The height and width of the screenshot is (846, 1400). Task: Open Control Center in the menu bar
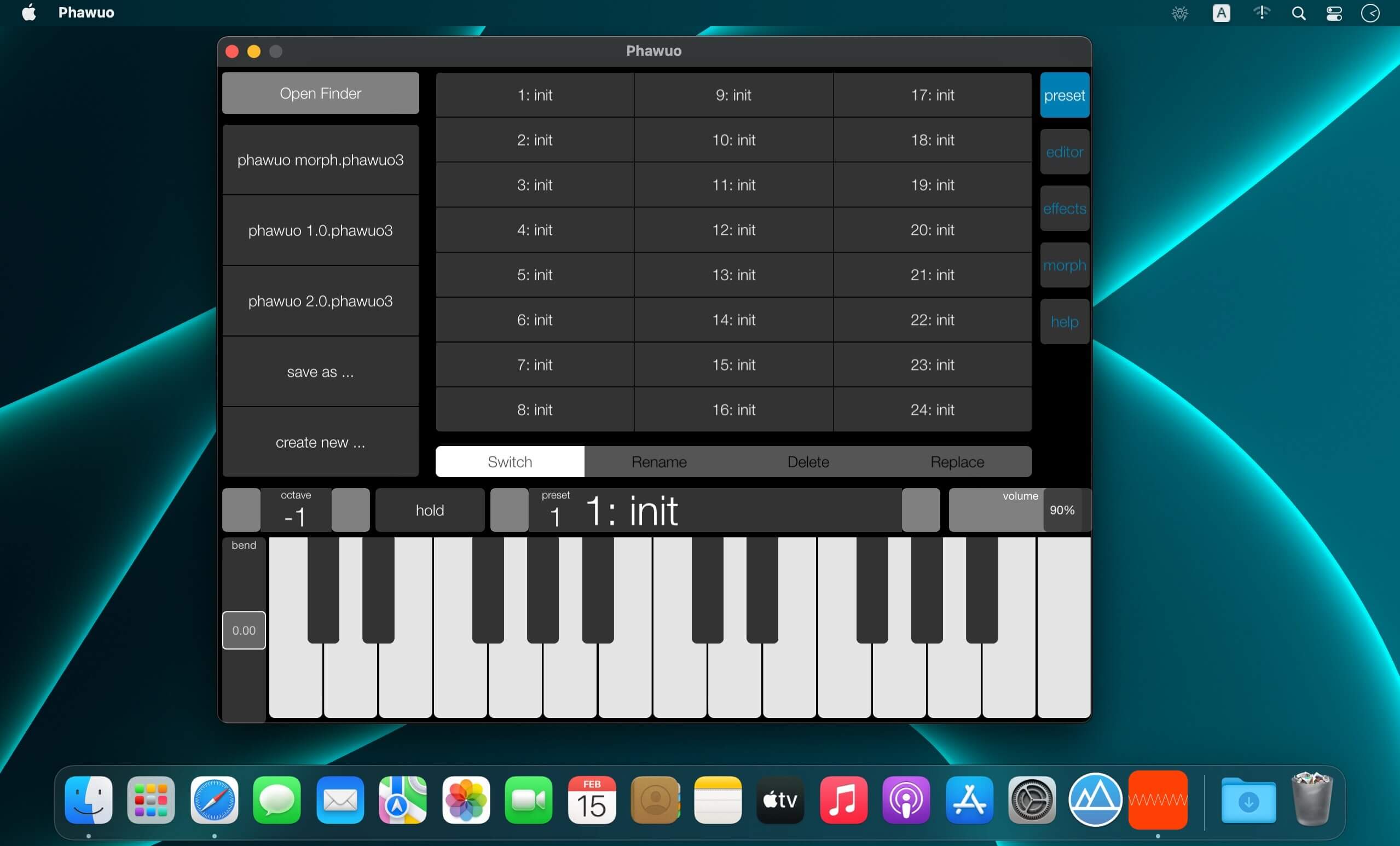pyautogui.click(x=1334, y=13)
